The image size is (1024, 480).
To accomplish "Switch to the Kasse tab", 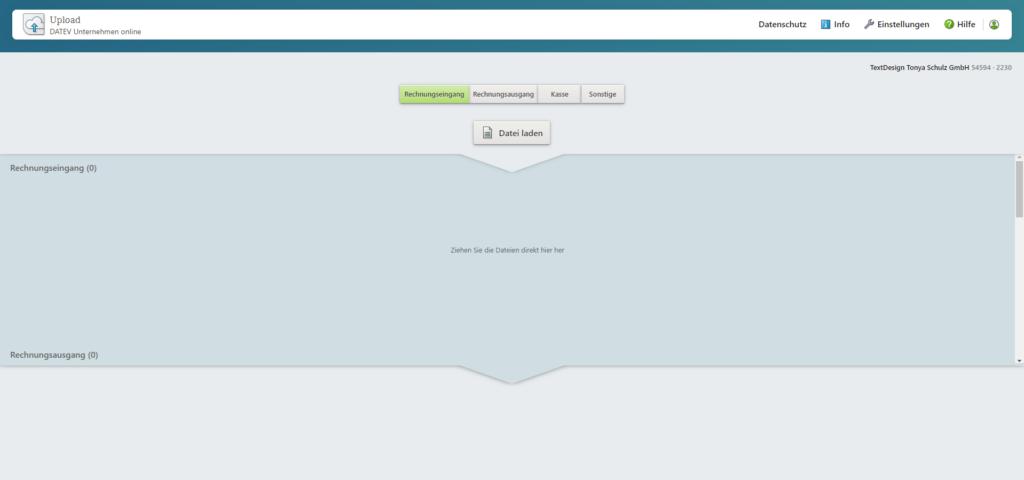I will point(560,94).
